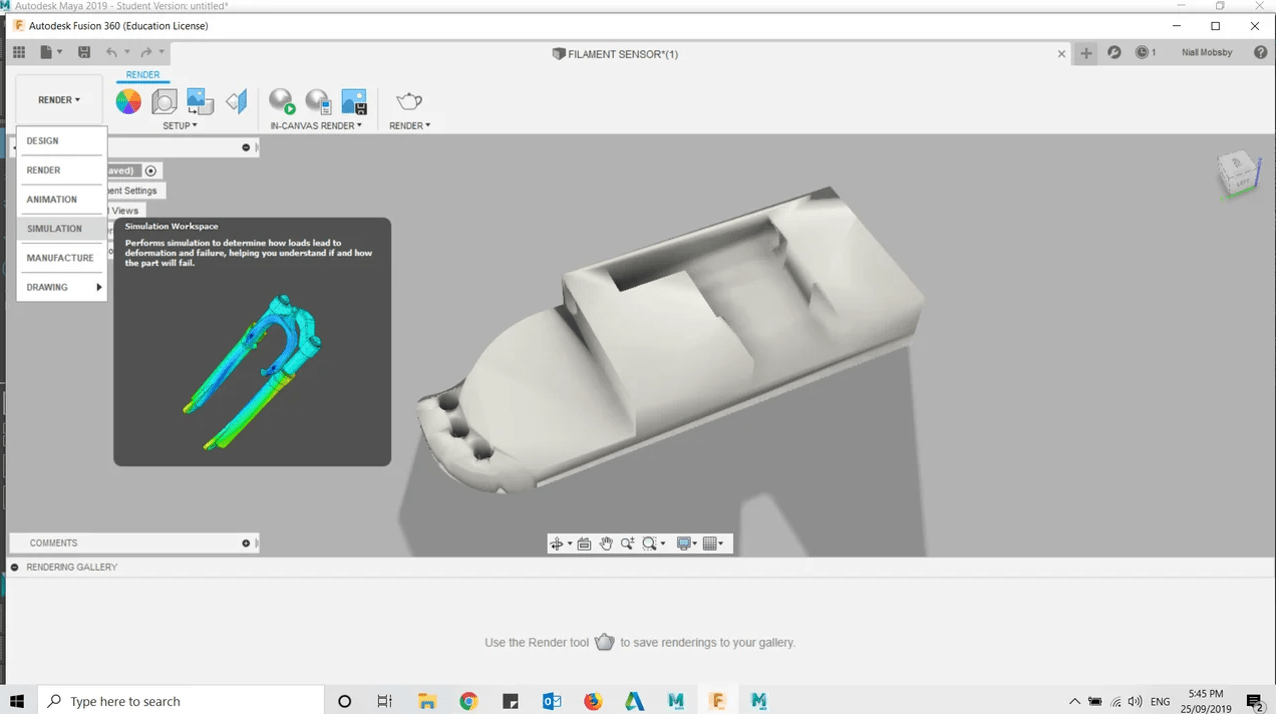Close the FILAMENT SENSOR document tab
The width and height of the screenshot is (1276, 714).
(1062, 54)
